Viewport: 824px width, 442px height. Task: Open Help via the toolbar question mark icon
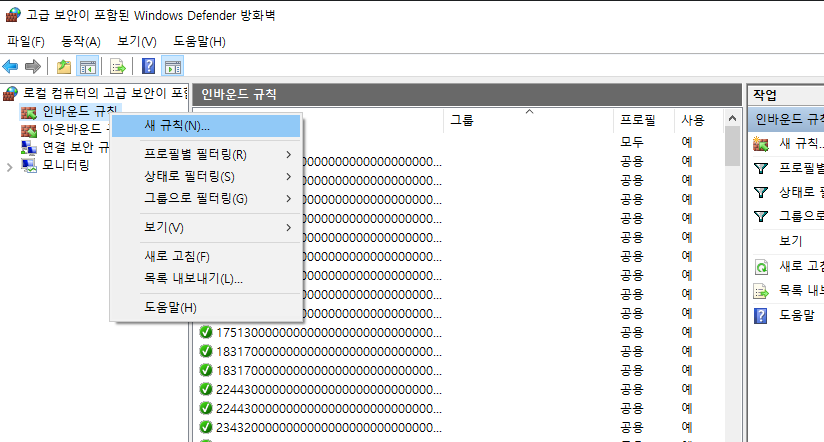pos(149,66)
